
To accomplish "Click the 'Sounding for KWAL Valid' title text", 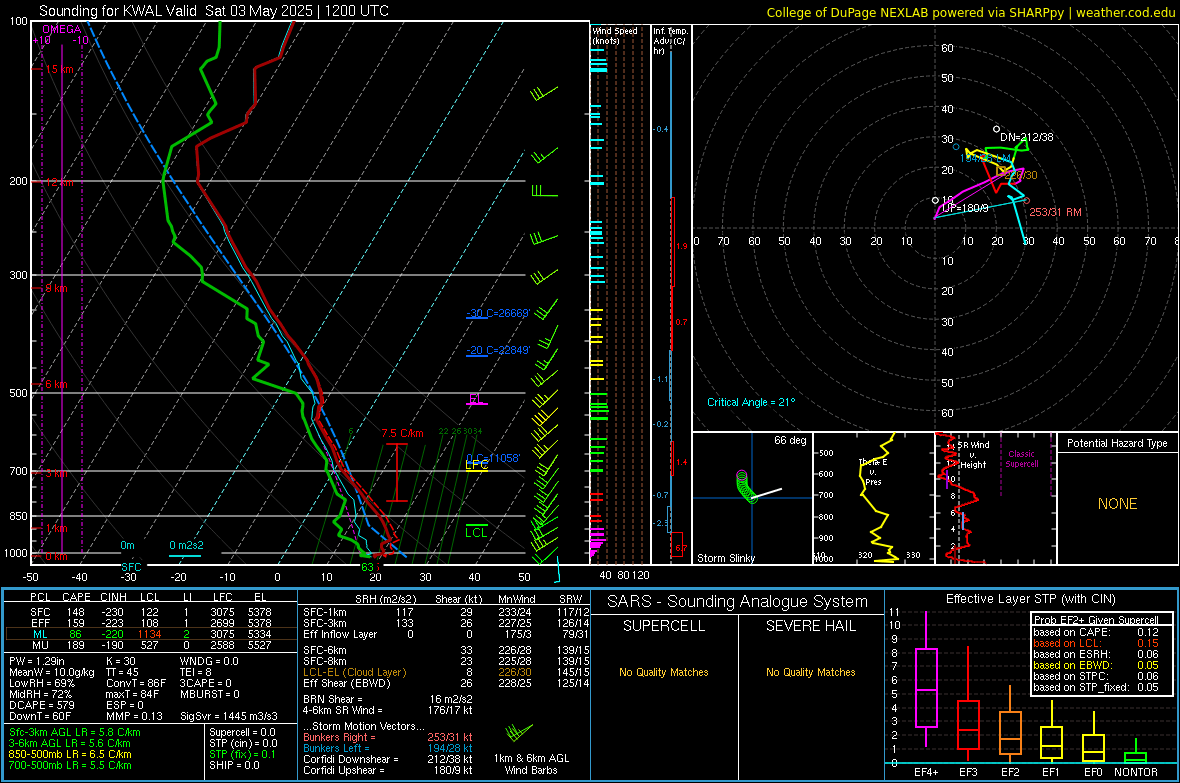I will click(118, 11).
